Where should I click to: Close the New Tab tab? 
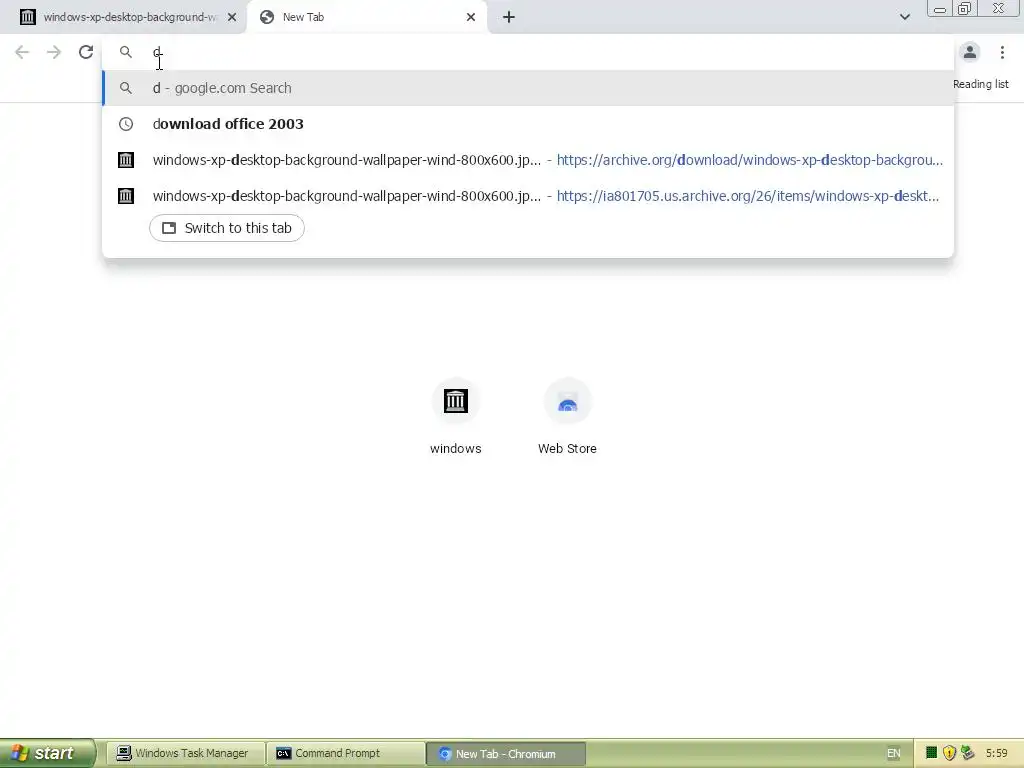[471, 17]
